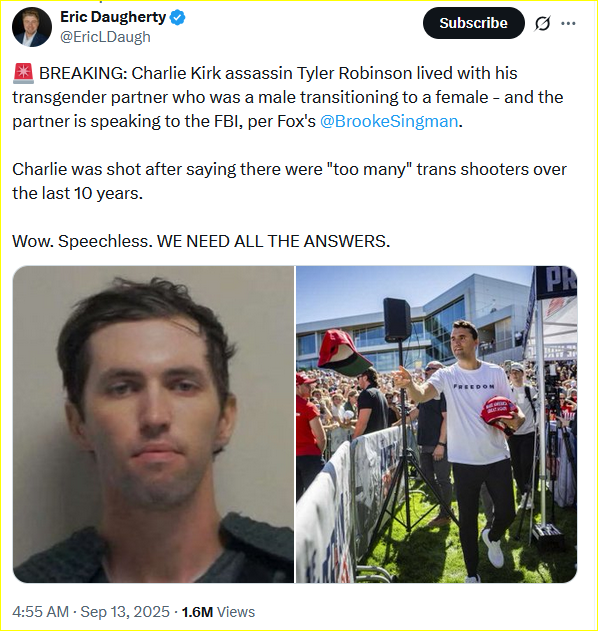598x631 pixels.
Task: Click the blue verified checkmark badge
Action: click(177, 17)
